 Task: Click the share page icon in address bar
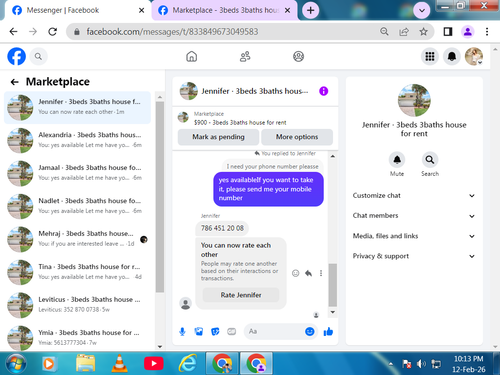(404, 32)
